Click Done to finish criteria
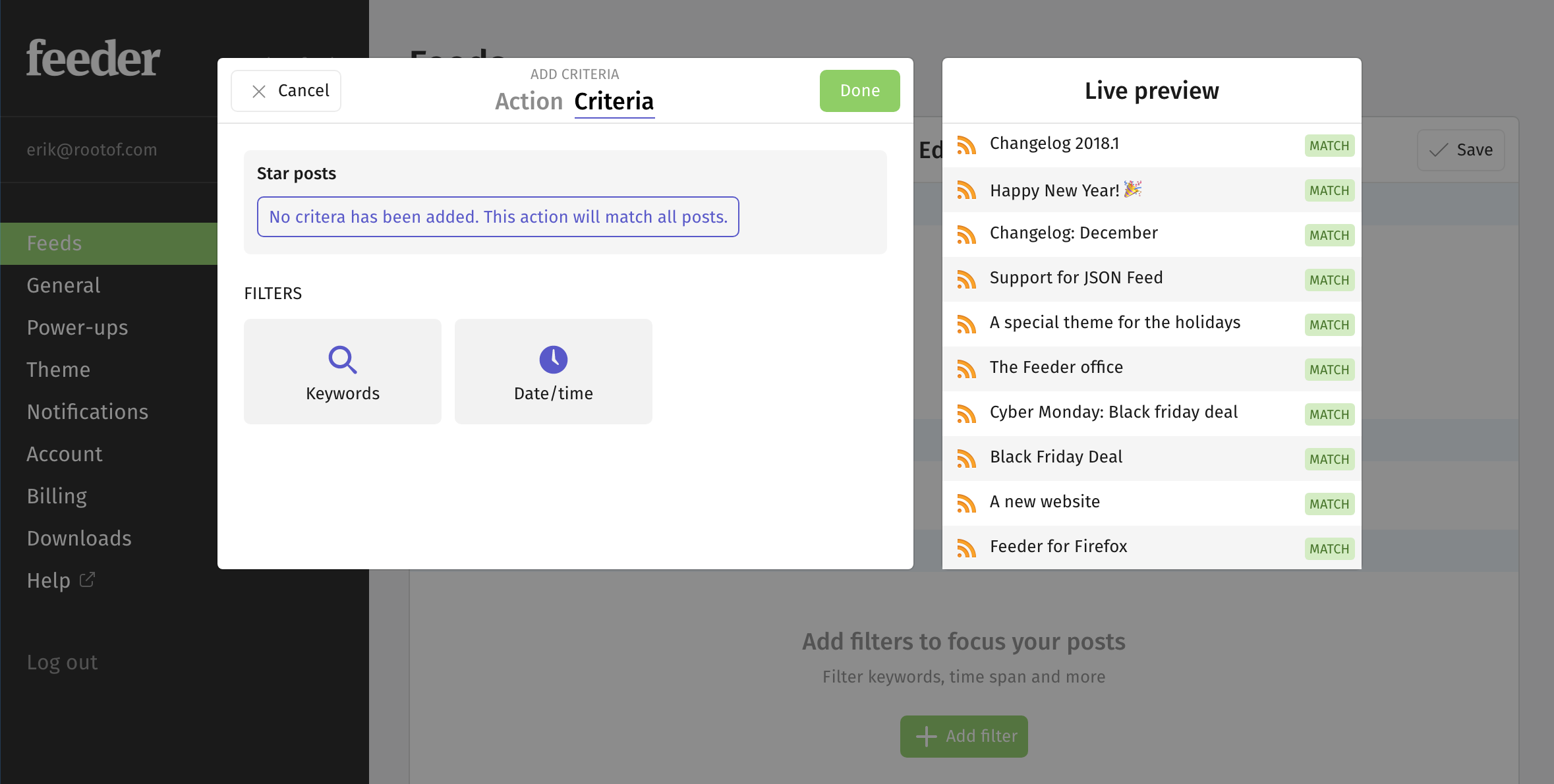 [860, 91]
